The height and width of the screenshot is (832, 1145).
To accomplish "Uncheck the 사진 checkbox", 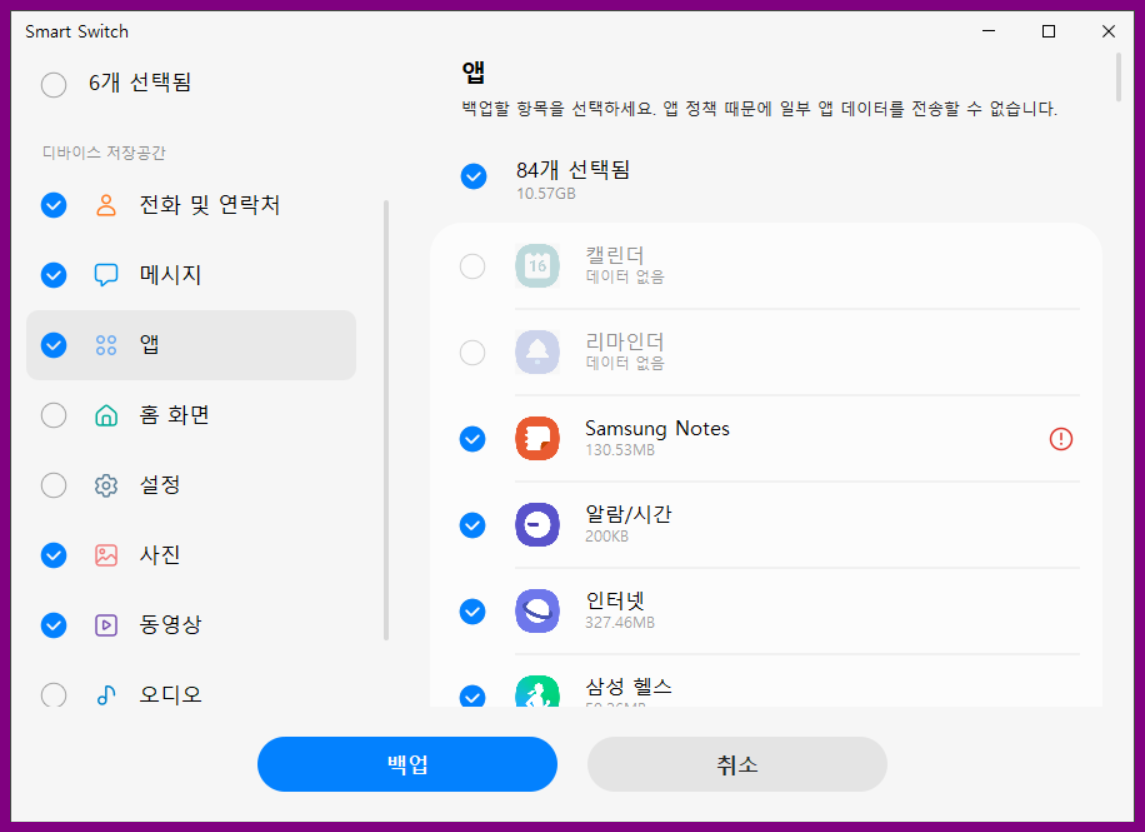I will (54, 555).
